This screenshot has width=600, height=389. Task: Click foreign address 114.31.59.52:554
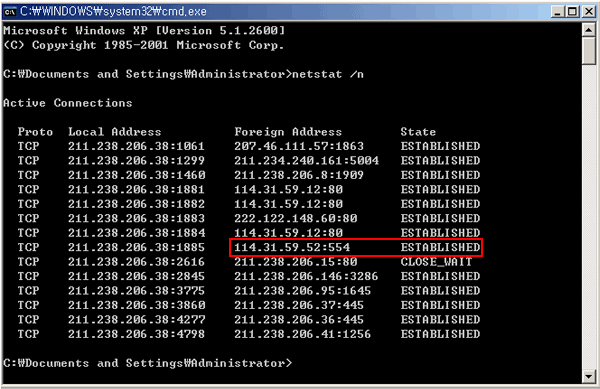pyautogui.click(x=292, y=247)
